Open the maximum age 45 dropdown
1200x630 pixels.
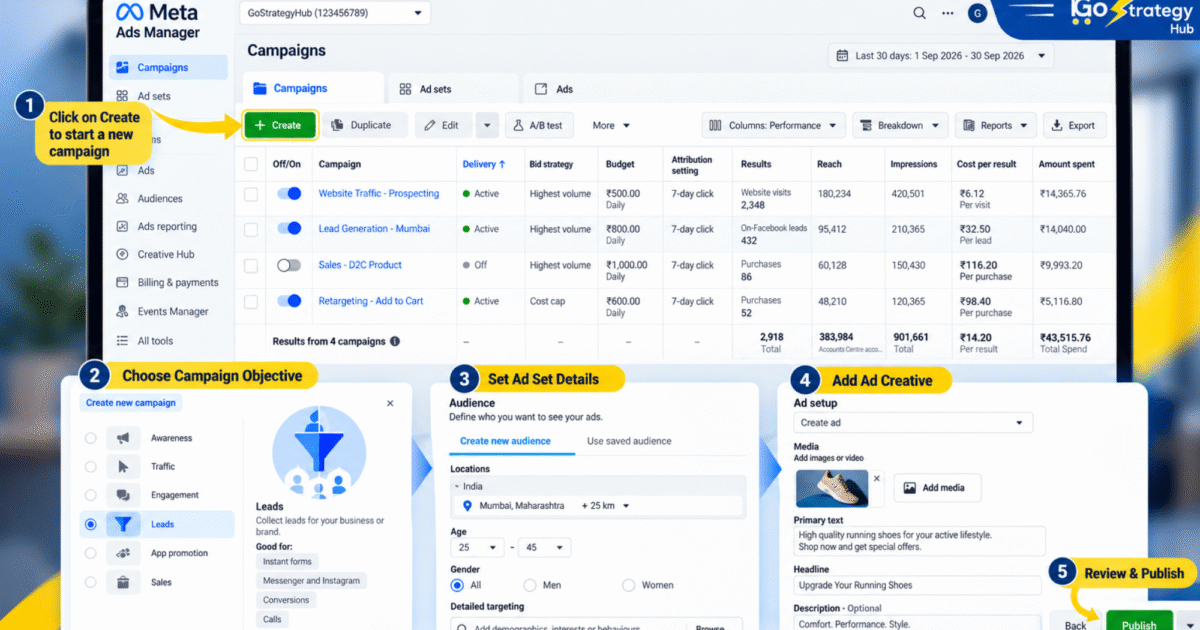pyautogui.click(x=544, y=548)
